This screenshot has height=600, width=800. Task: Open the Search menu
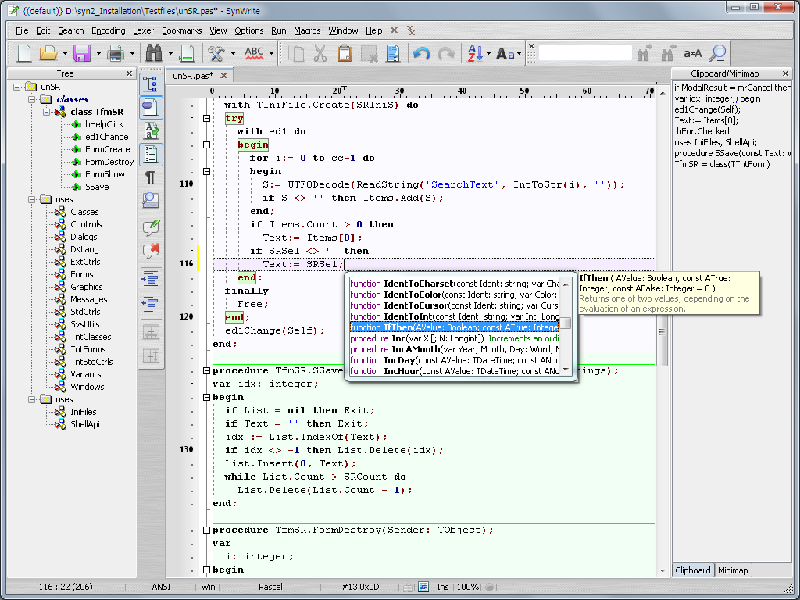pyautogui.click(x=71, y=31)
